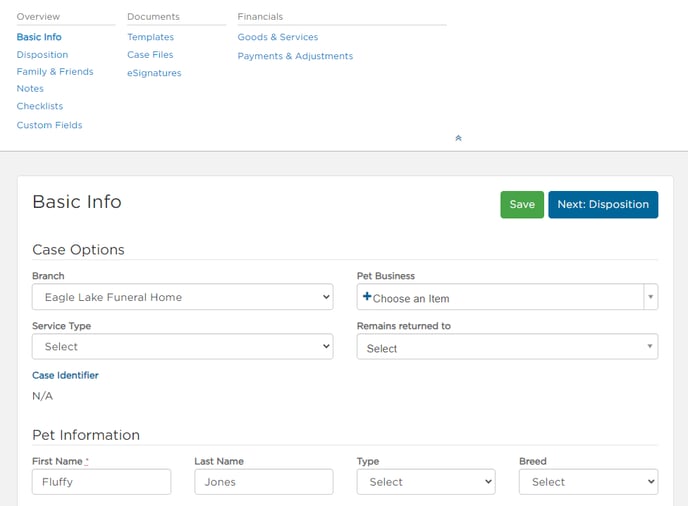
Task: Click Next: Disposition button
Action: pos(603,205)
